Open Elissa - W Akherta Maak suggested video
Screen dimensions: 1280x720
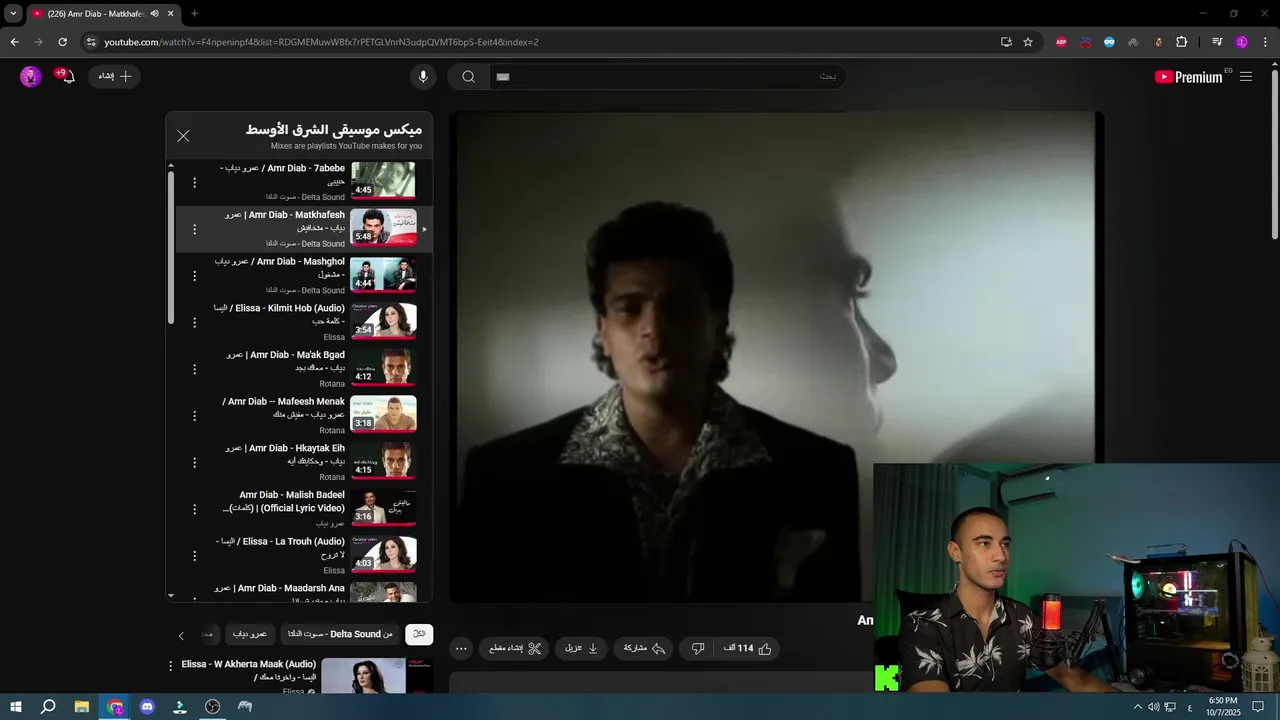tap(363, 676)
